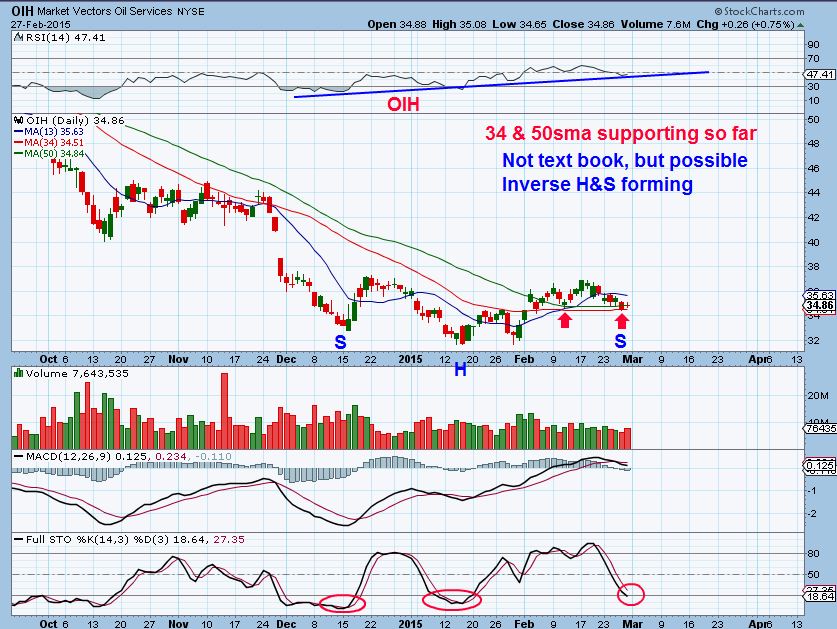Click the line icon before RSI(14)

pos(18,37)
